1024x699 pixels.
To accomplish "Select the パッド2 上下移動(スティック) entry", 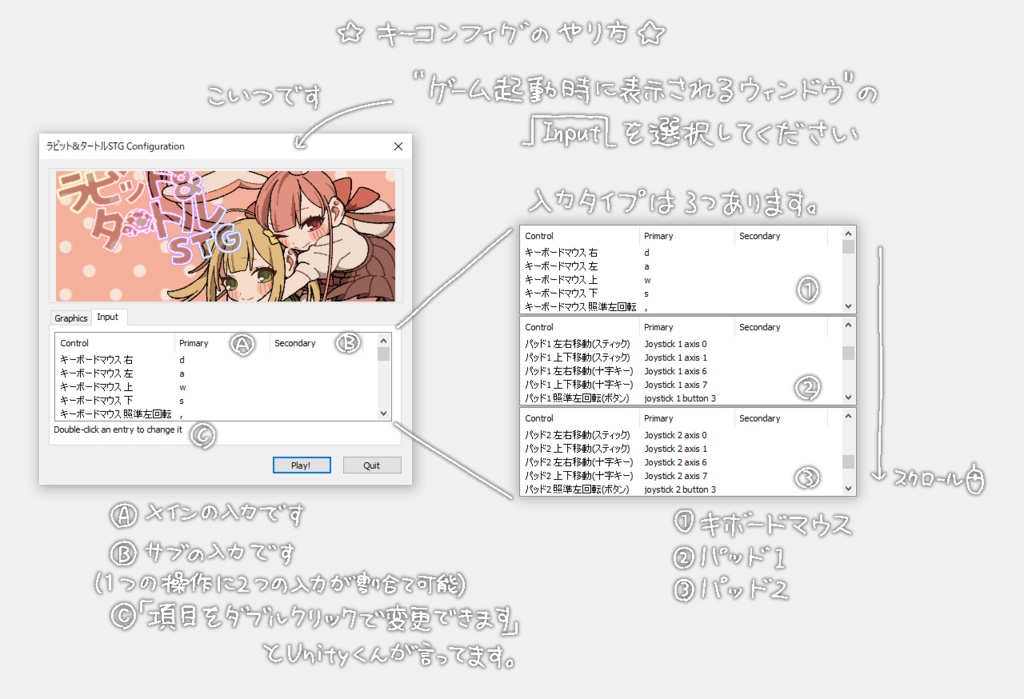I will click(x=578, y=449).
